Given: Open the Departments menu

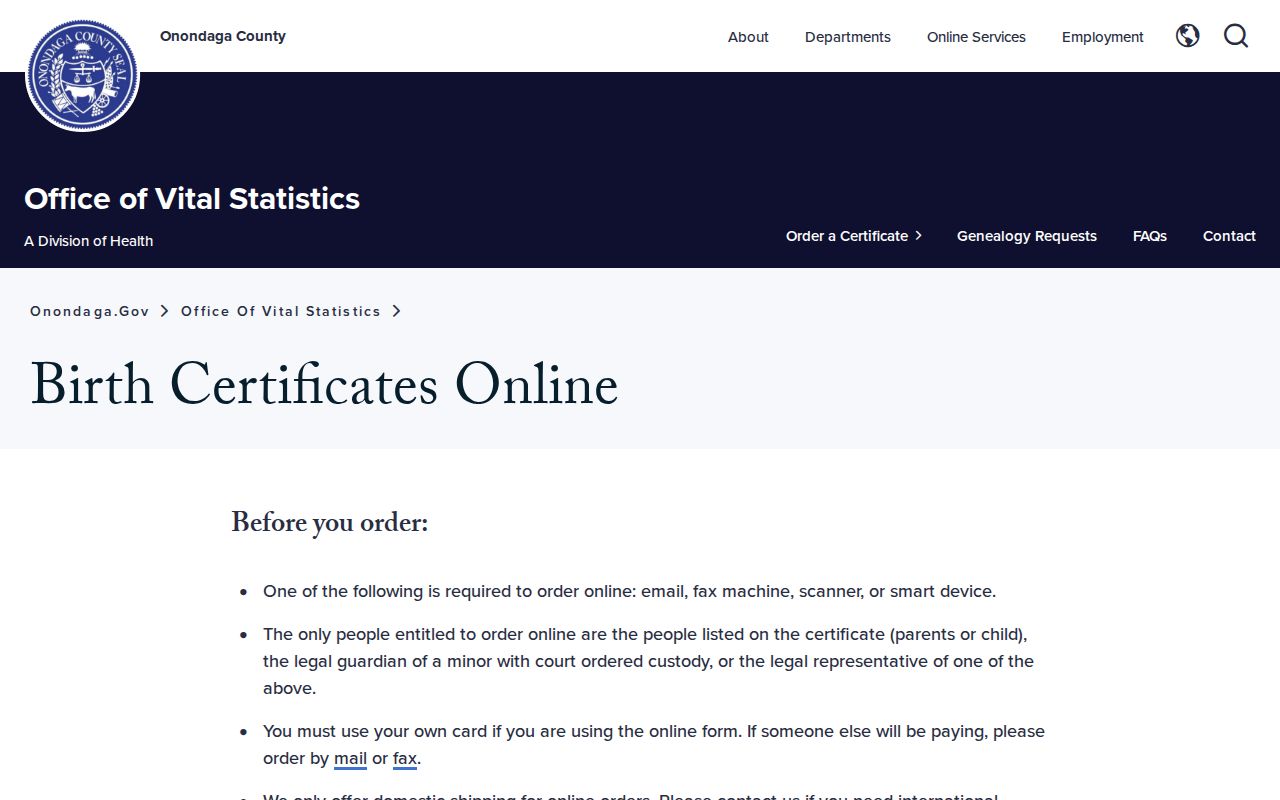Looking at the screenshot, I should point(847,37).
